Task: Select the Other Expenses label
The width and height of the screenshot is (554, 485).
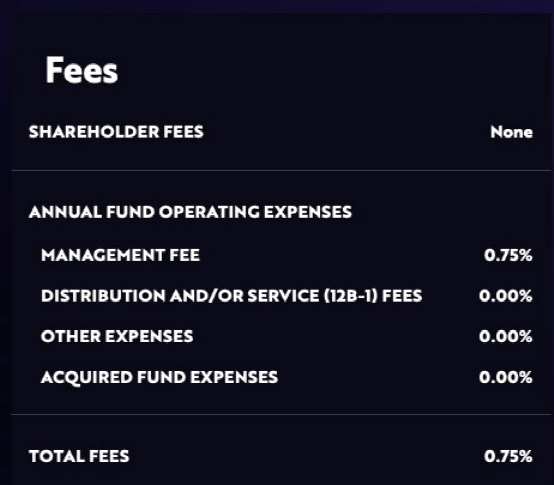Action: [117, 336]
